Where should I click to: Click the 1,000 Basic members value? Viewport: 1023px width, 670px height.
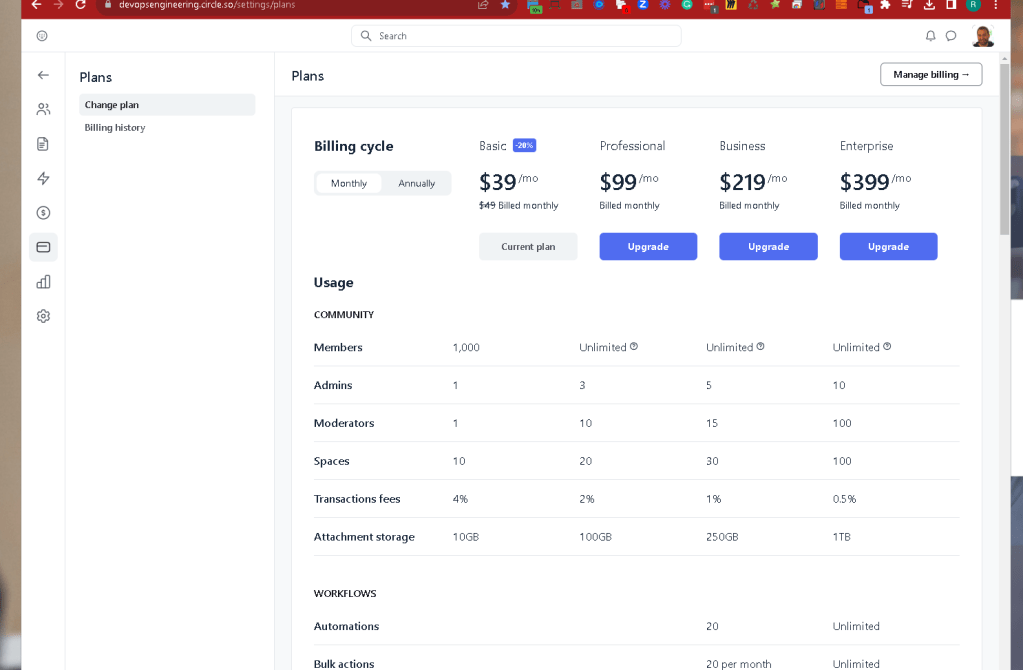click(x=466, y=347)
